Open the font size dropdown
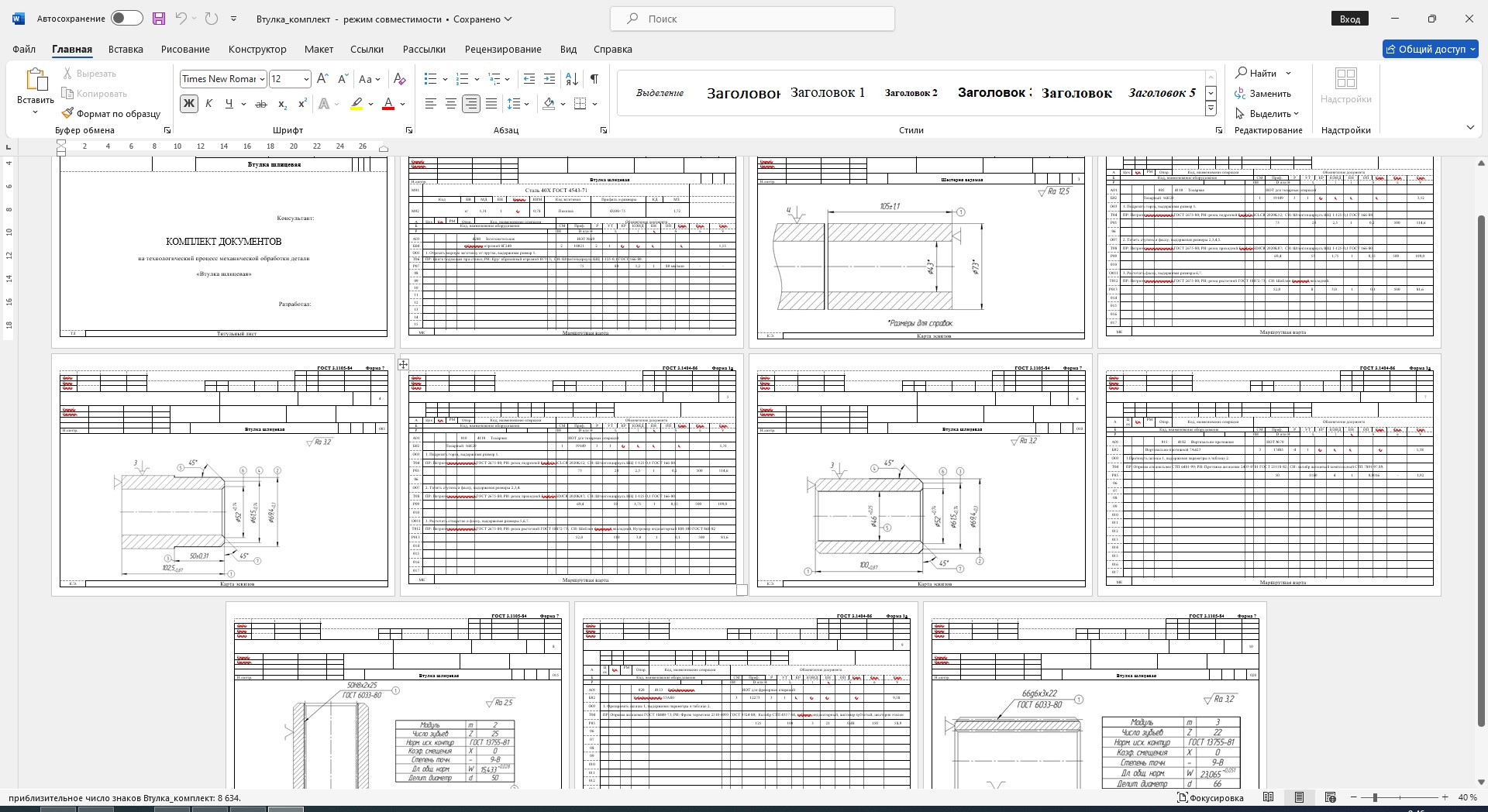 pos(306,79)
